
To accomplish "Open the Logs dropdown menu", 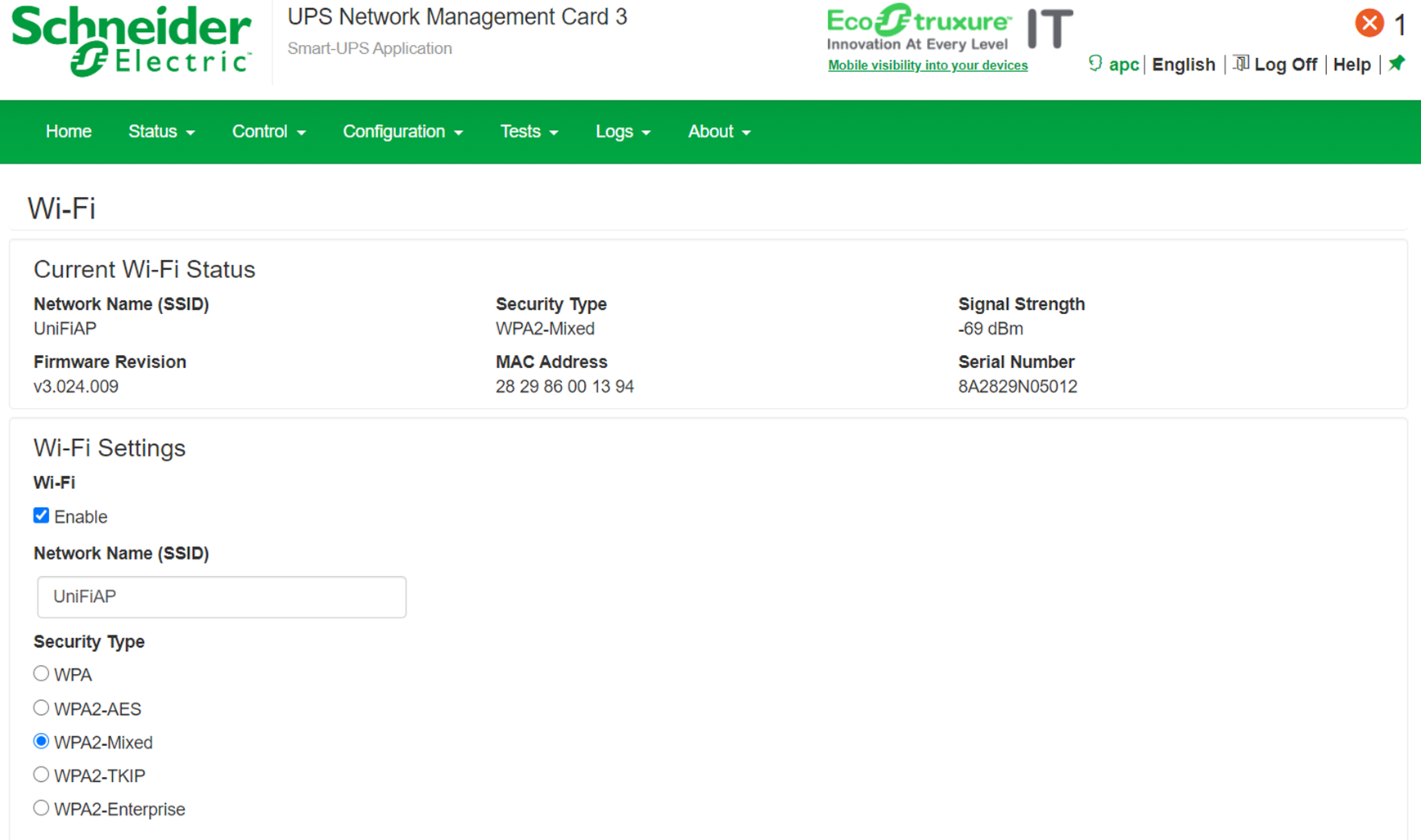I will [x=623, y=132].
